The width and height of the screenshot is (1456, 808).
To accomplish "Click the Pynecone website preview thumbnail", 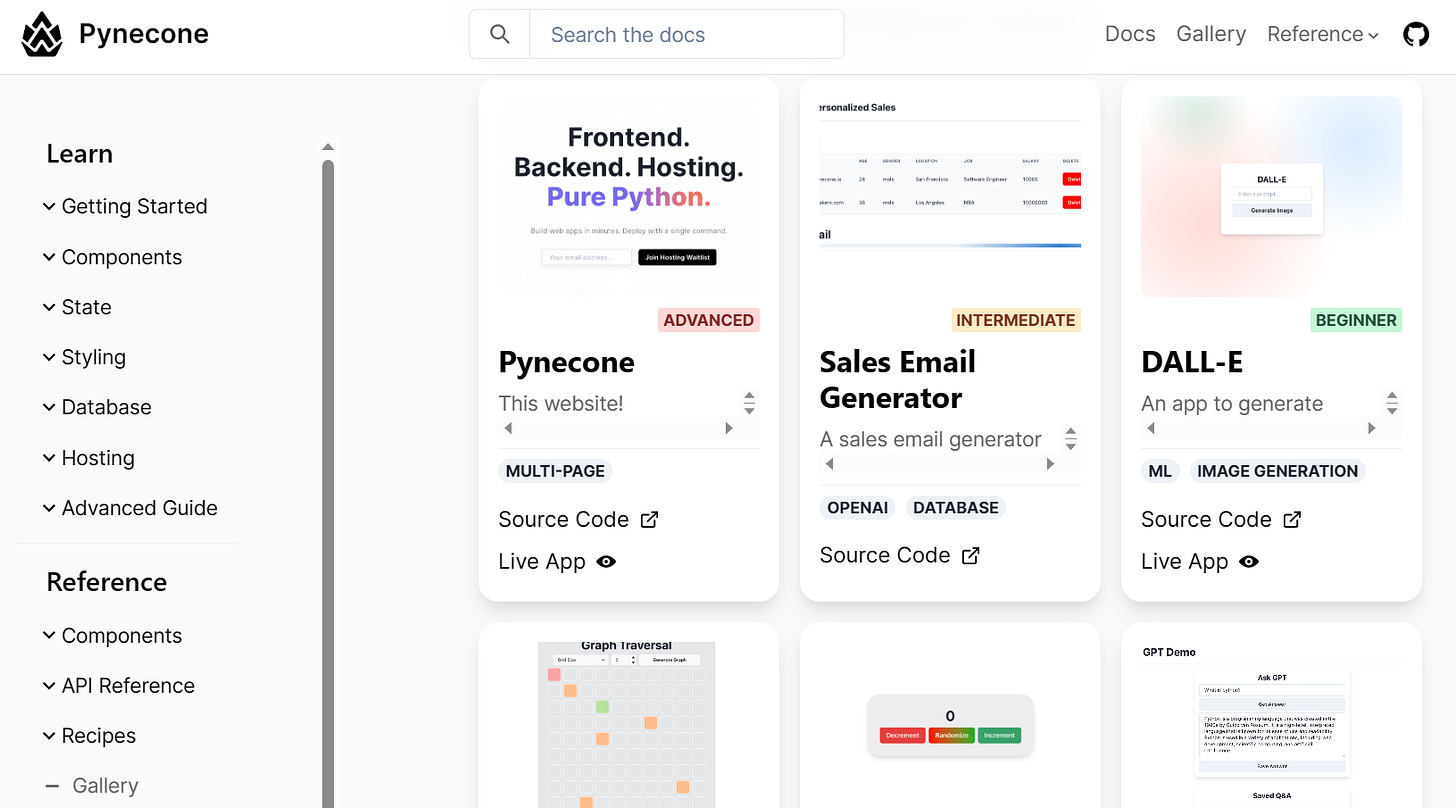I will click(629, 197).
